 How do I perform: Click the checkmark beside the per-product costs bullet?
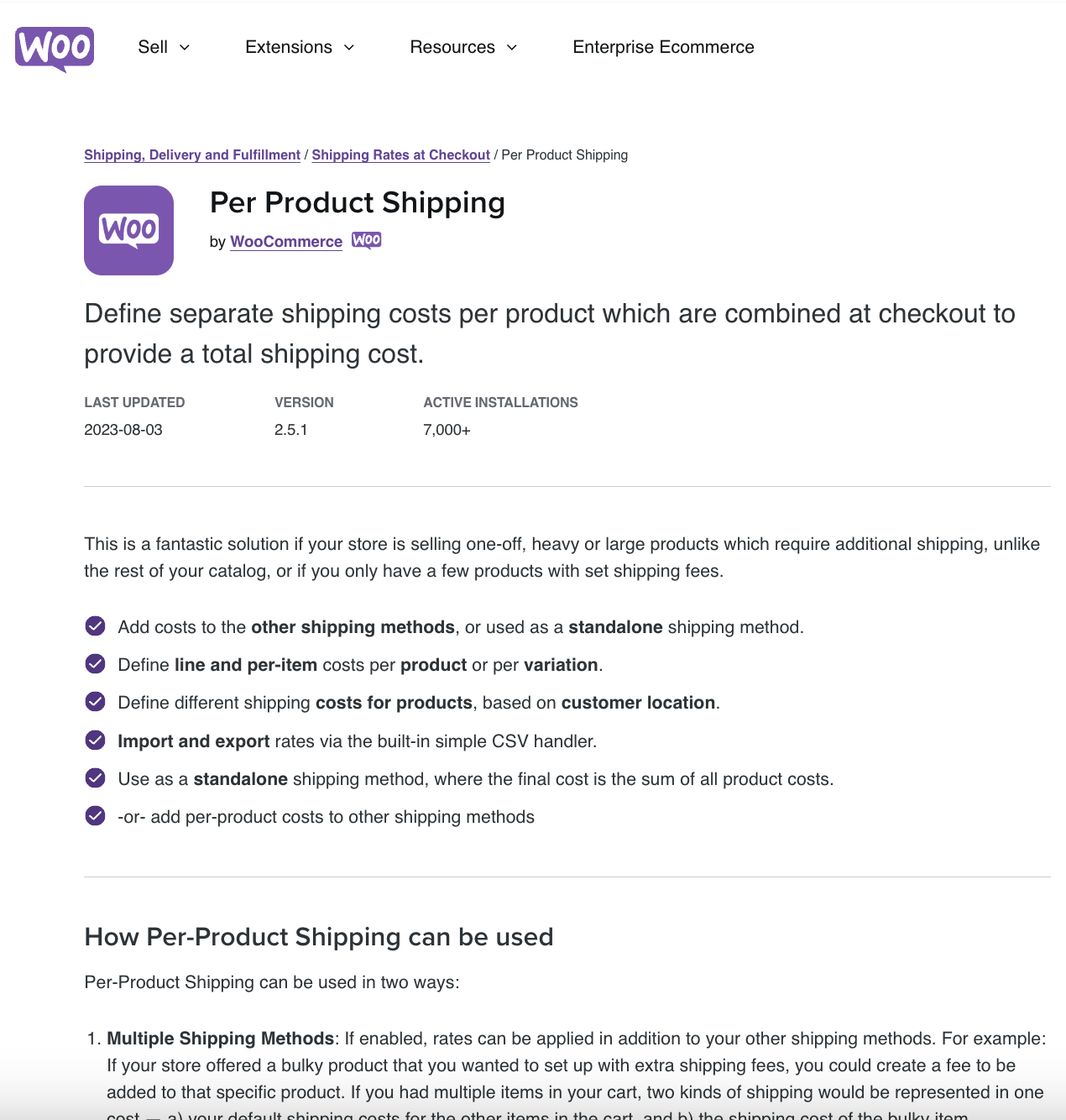[x=95, y=814]
